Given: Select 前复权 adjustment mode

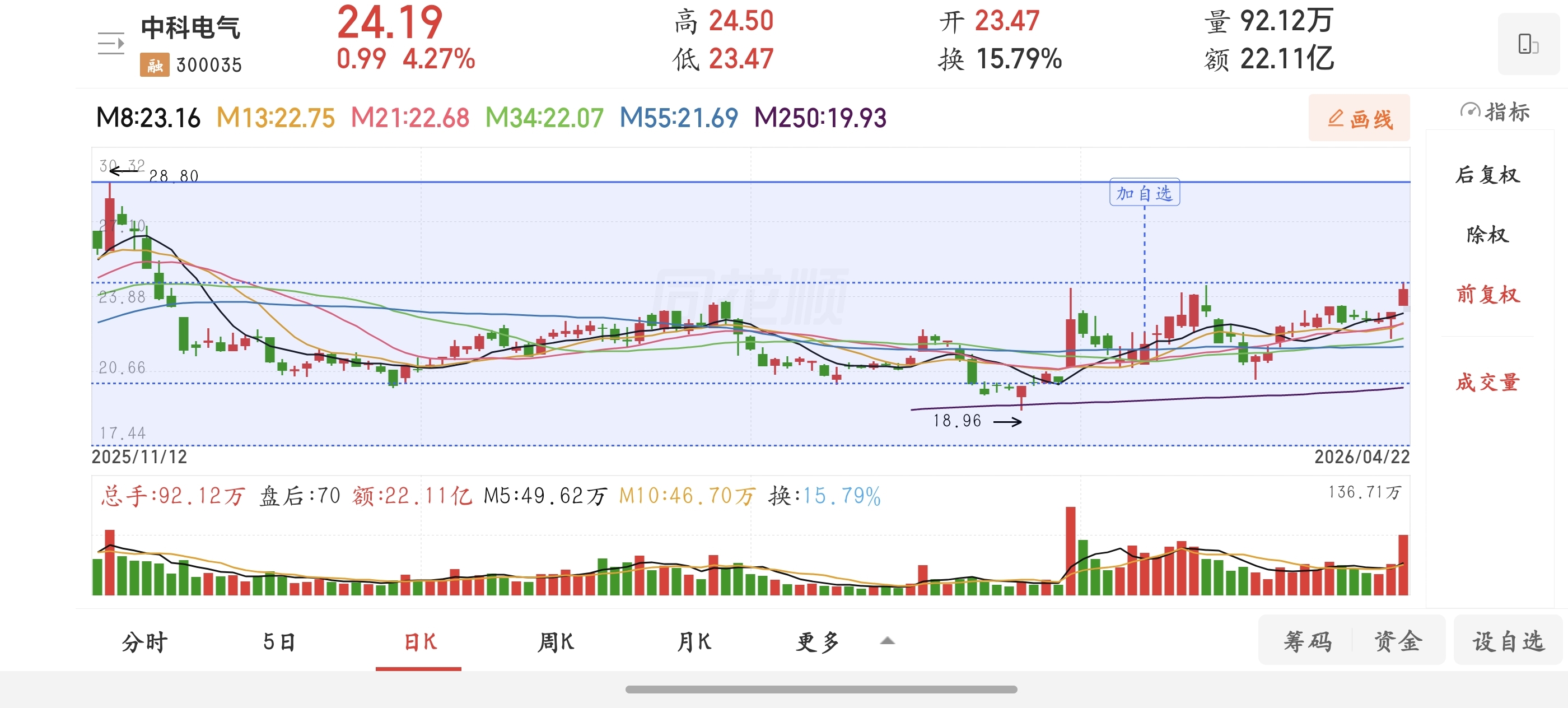Looking at the screenshot, I should pyautogui.click(x=1488, y=295).
